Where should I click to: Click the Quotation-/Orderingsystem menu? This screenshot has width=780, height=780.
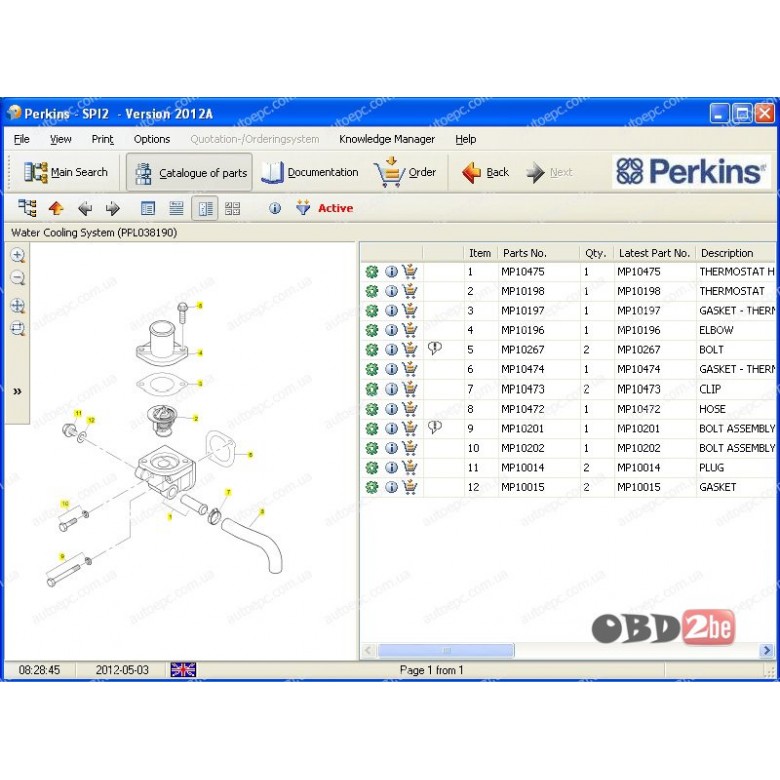click(254, 139)
